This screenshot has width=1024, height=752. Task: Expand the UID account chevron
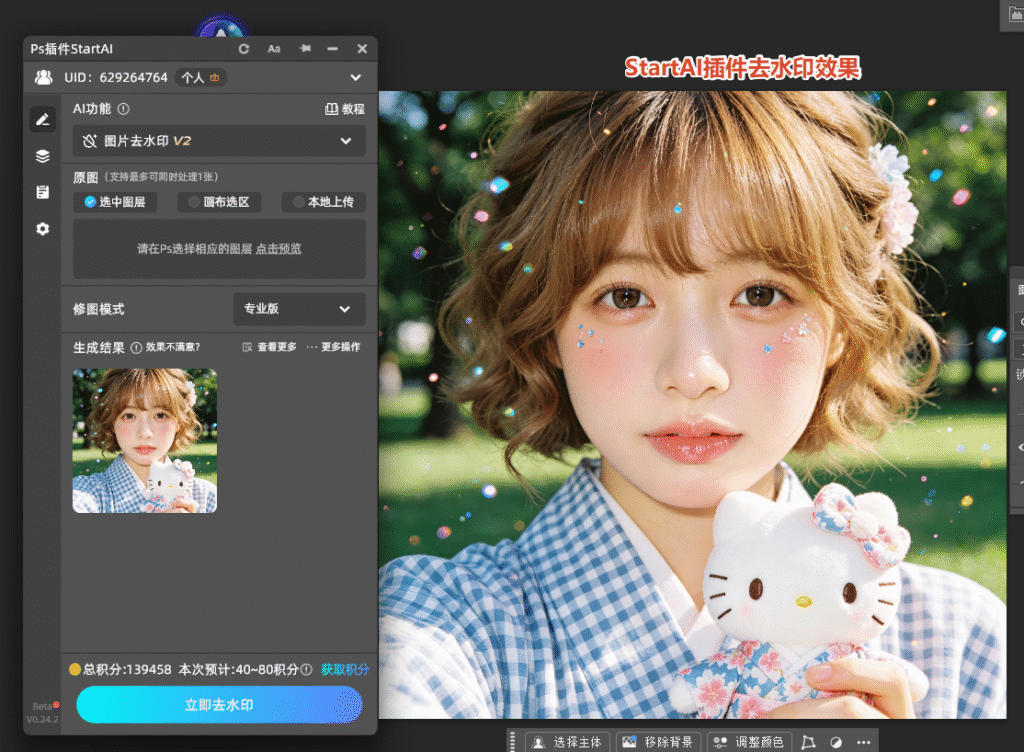pos(355,78)
